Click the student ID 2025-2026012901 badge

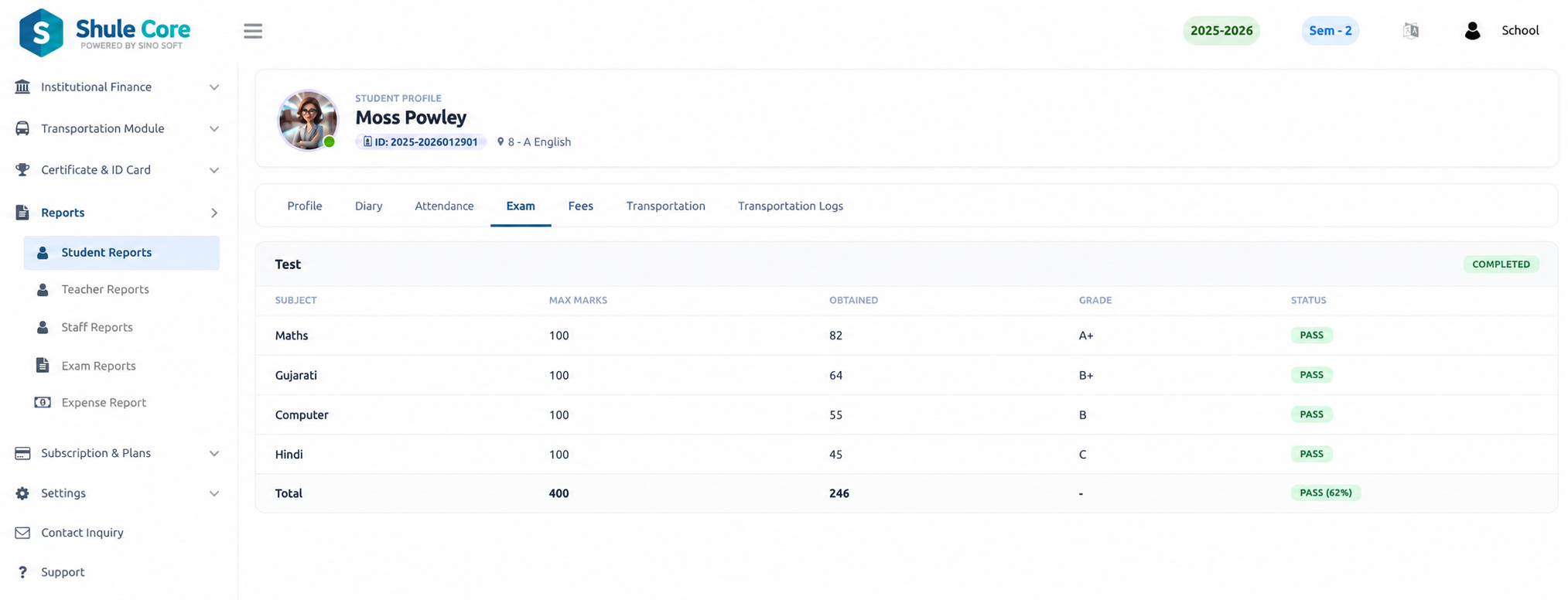click(421, 141)
